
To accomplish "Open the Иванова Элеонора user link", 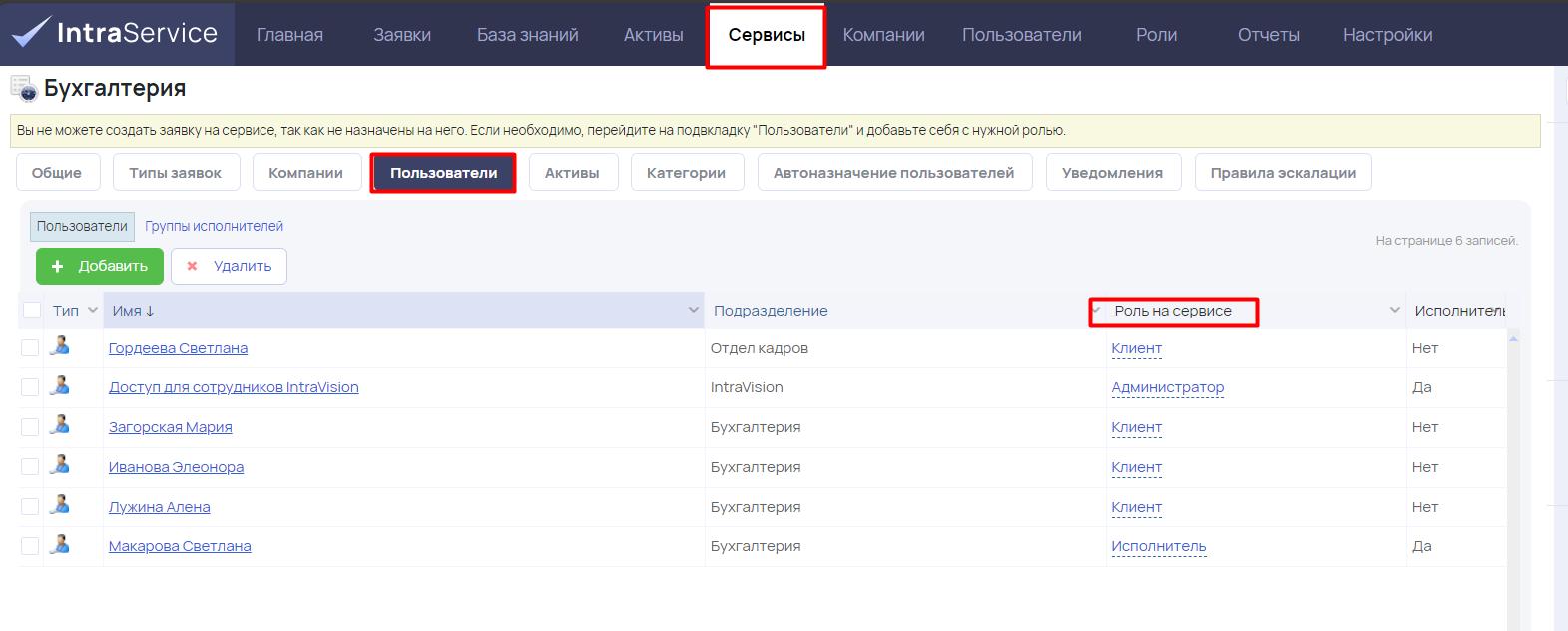I will tap(176, 467).
